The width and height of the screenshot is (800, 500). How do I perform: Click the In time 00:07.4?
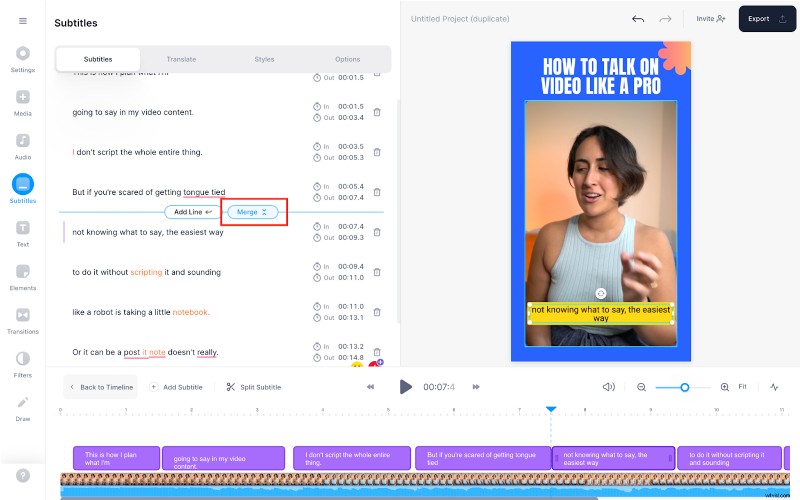(x=351, y=227)
